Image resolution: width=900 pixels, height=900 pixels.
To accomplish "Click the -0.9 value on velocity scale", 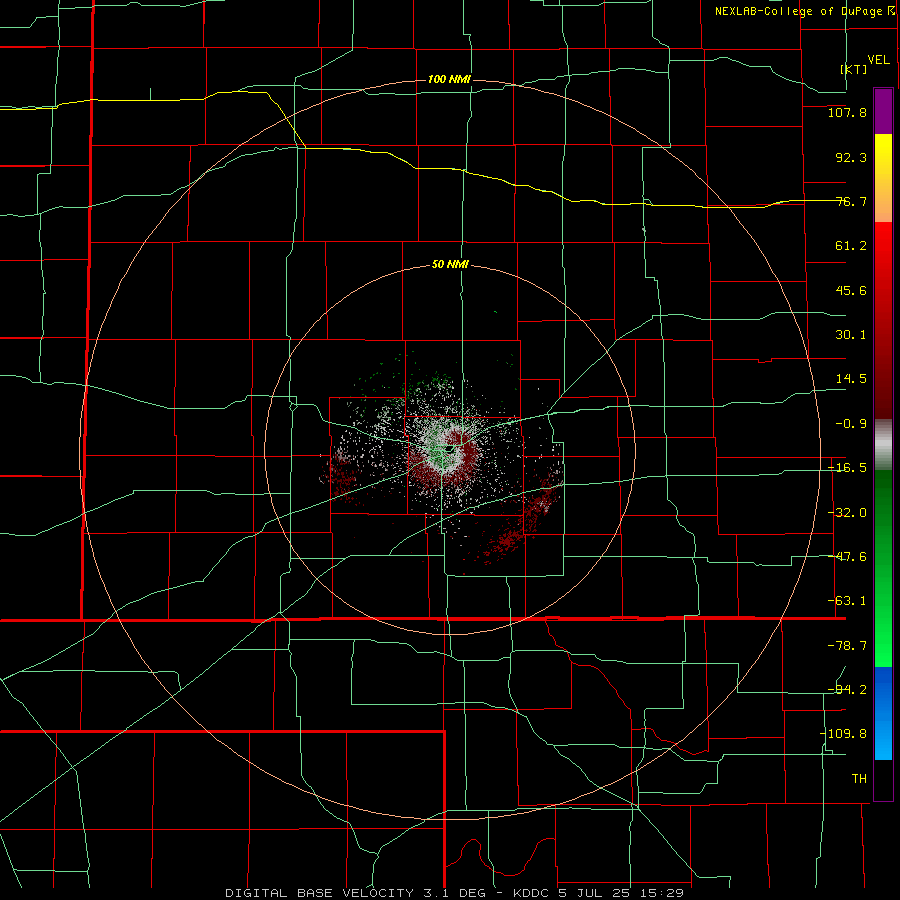I will coord(851,424).
